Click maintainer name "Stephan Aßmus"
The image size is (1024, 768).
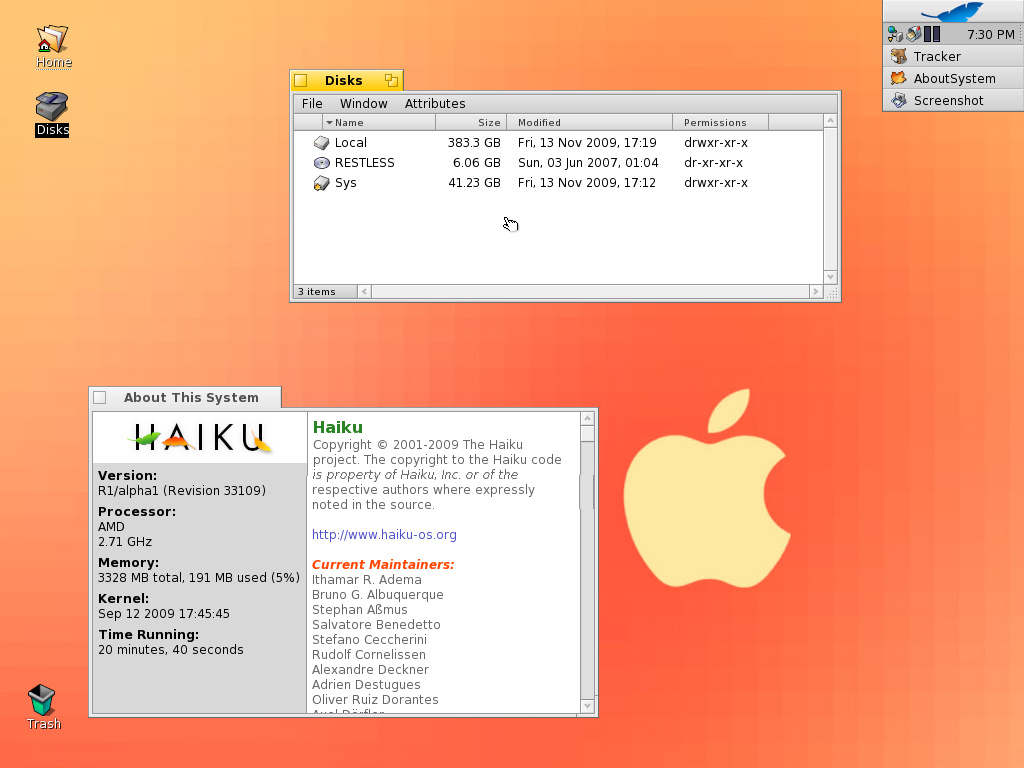359,610
